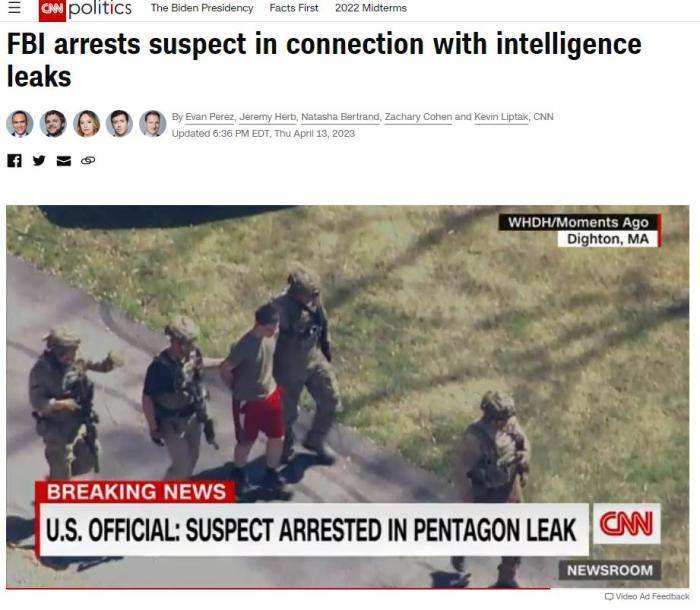The height and width of the screenshot is (610, 700).
Task: Click Kevin Liptak's author avatar
Action: tap(153, 123)
